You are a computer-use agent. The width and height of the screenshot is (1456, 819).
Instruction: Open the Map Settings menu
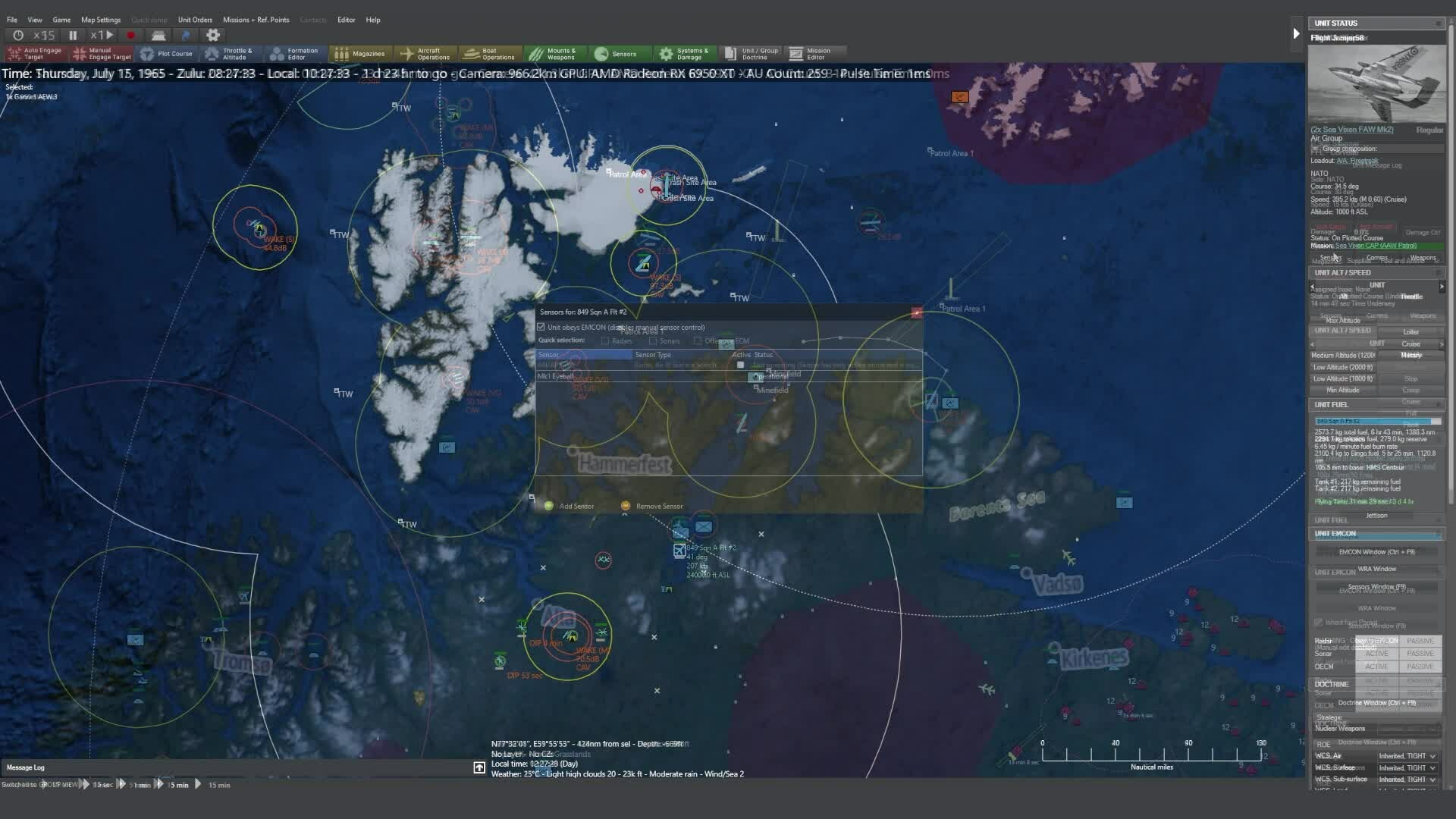point(101,20)
